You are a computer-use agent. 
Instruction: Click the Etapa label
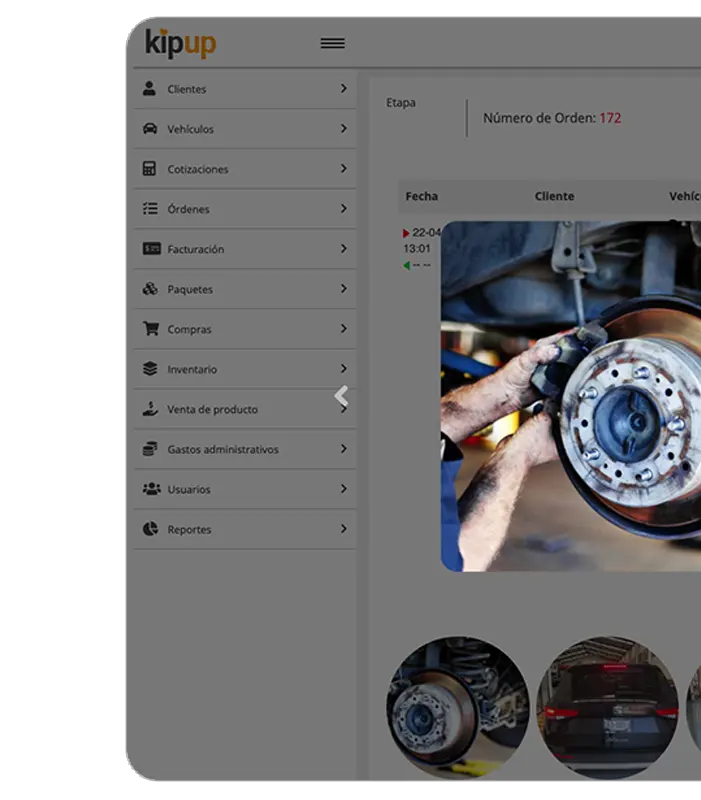point(400,103)
